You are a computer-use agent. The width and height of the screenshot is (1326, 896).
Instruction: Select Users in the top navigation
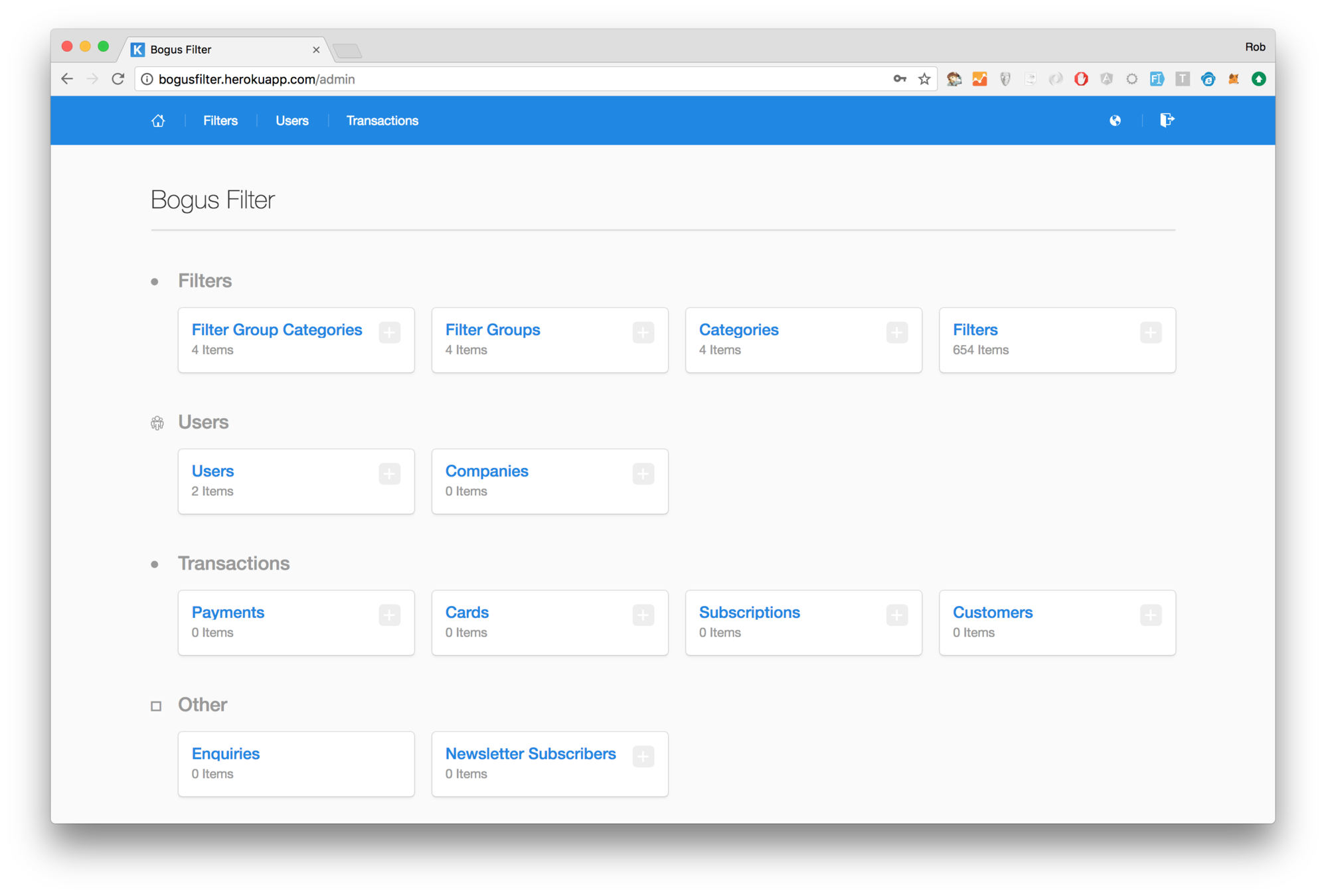coord(291,121)
